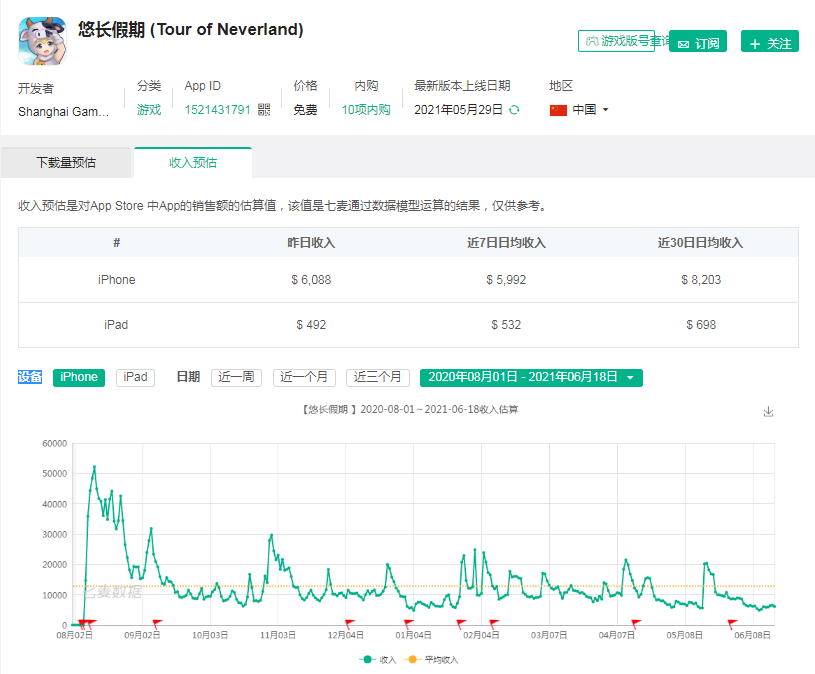Image resolution: width=815 pixels, height=674 pixels.
Task: Click the price value 免费
Action: tap(305, 110)
